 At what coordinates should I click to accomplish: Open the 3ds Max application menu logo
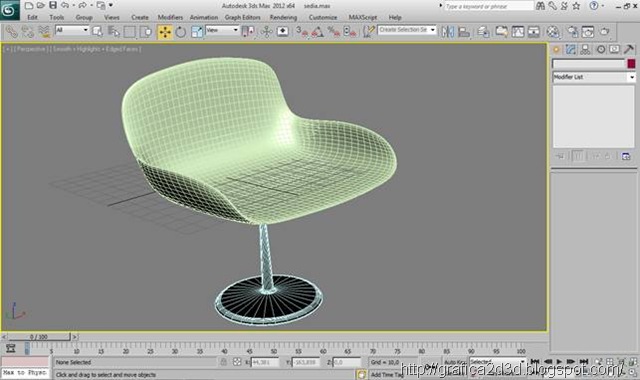(x=9, y=10)
